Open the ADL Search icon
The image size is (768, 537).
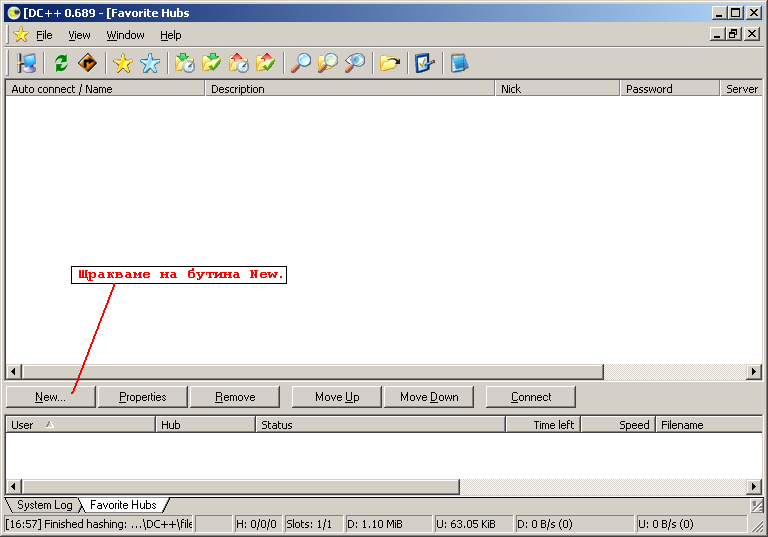coord(328,63)
